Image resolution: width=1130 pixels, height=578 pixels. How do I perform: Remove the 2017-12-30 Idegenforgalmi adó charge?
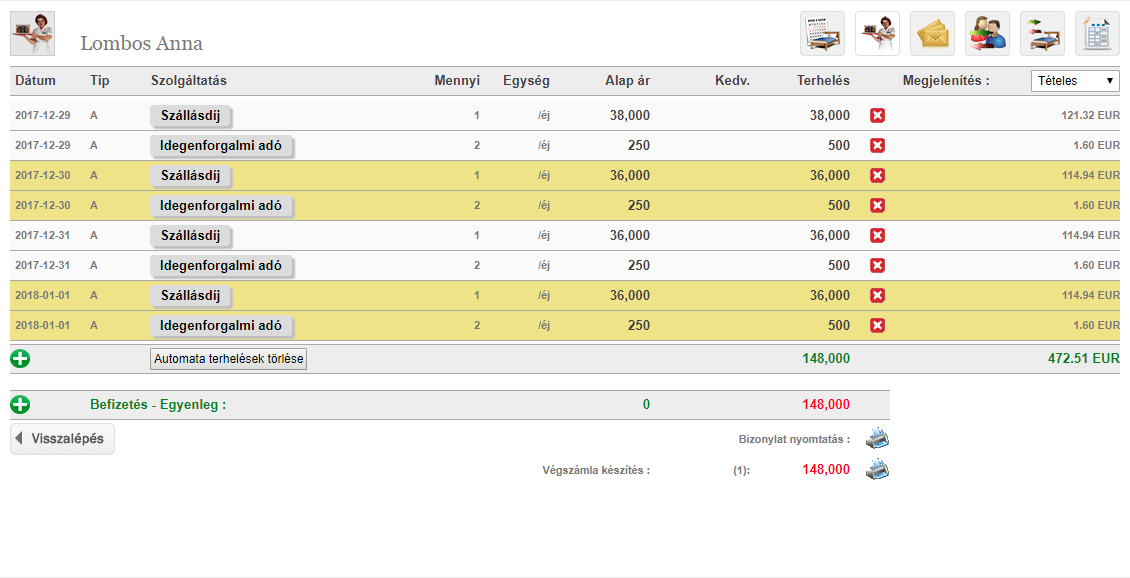(877, 206)
